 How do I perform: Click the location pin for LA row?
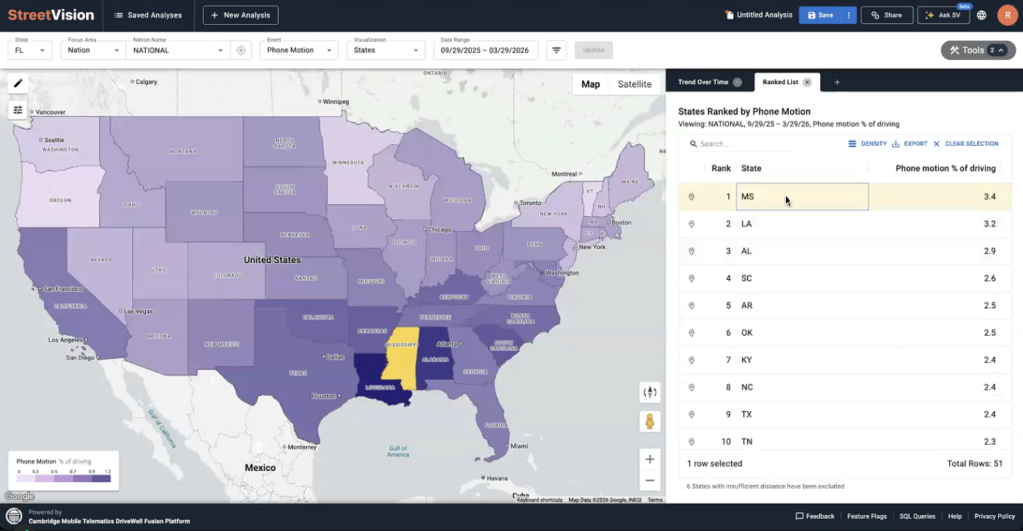point(691,224)
